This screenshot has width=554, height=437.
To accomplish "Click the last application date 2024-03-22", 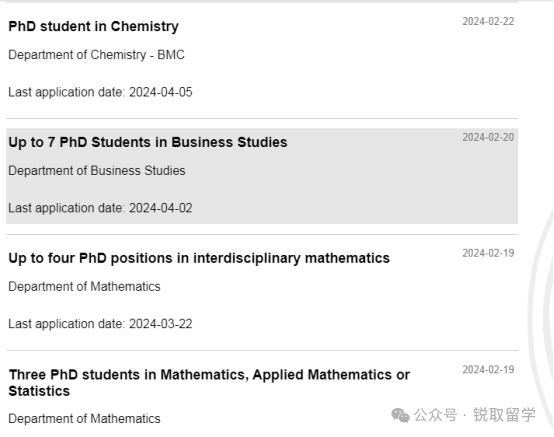I will 100,324.
